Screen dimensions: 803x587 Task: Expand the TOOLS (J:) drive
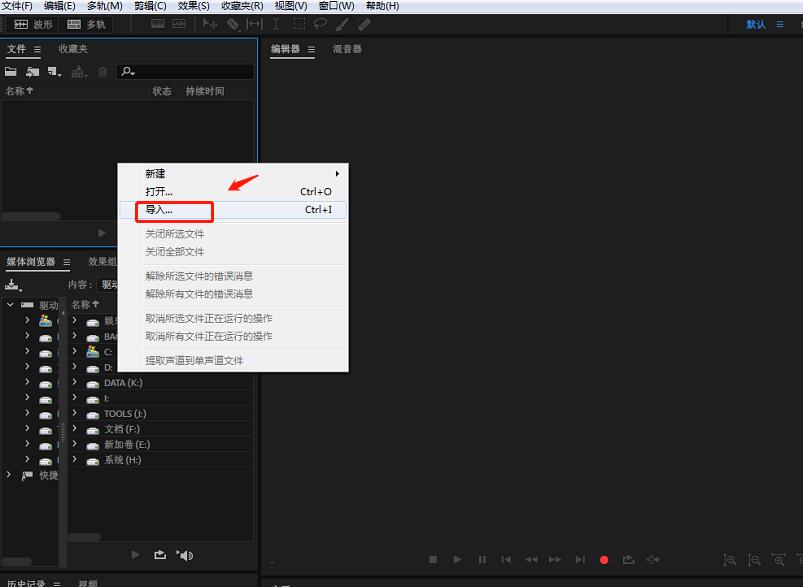[x=74, y=413]
